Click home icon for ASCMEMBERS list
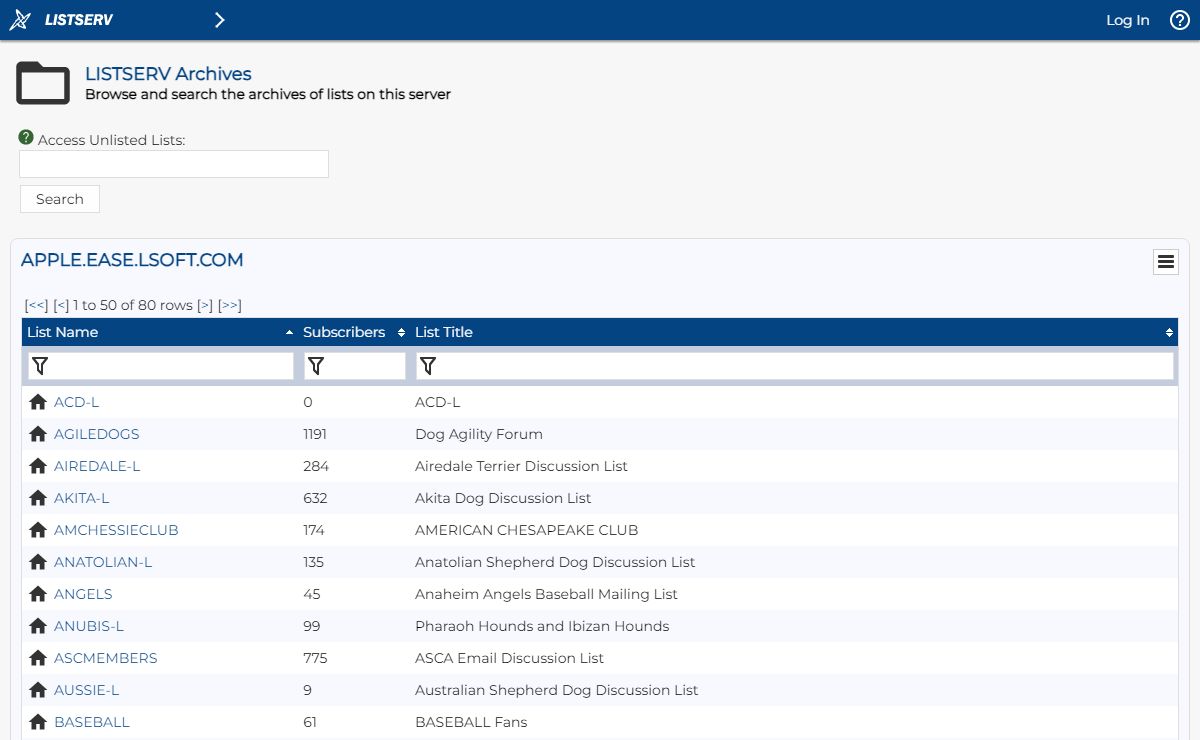The width and height of the screenshot is (1200, 740). (38, 658)
